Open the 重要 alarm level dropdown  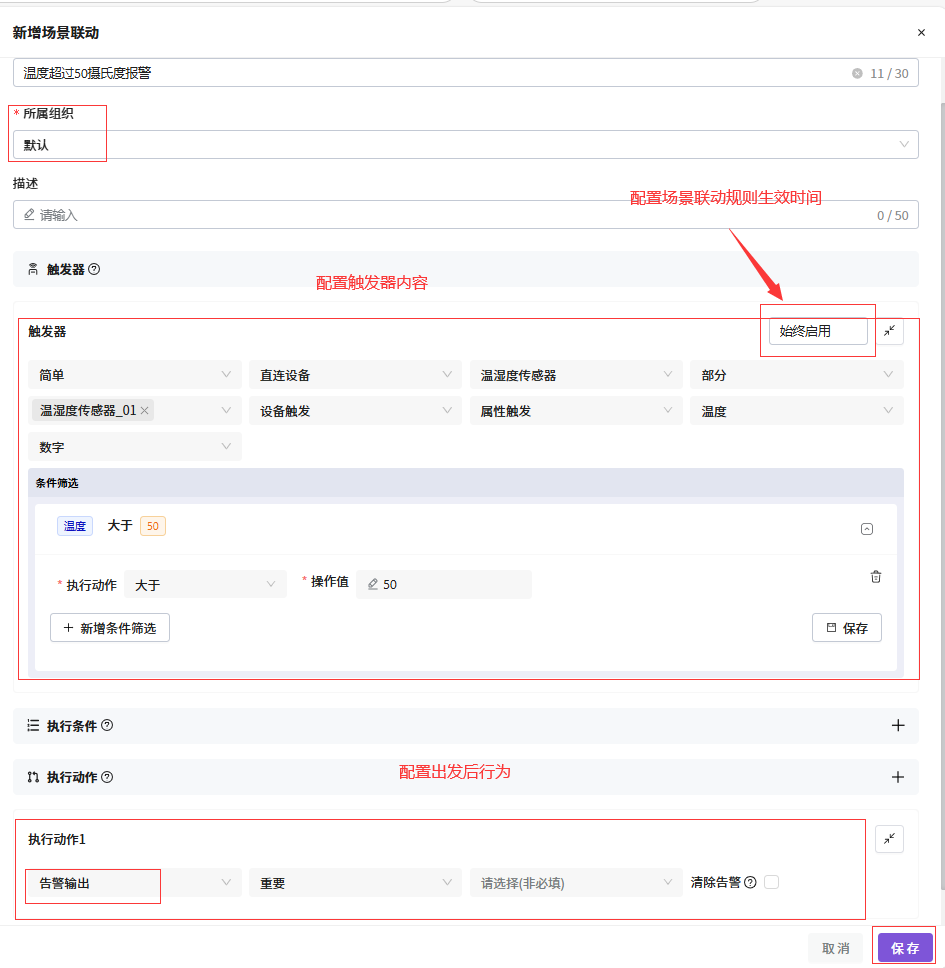point(355,883)
